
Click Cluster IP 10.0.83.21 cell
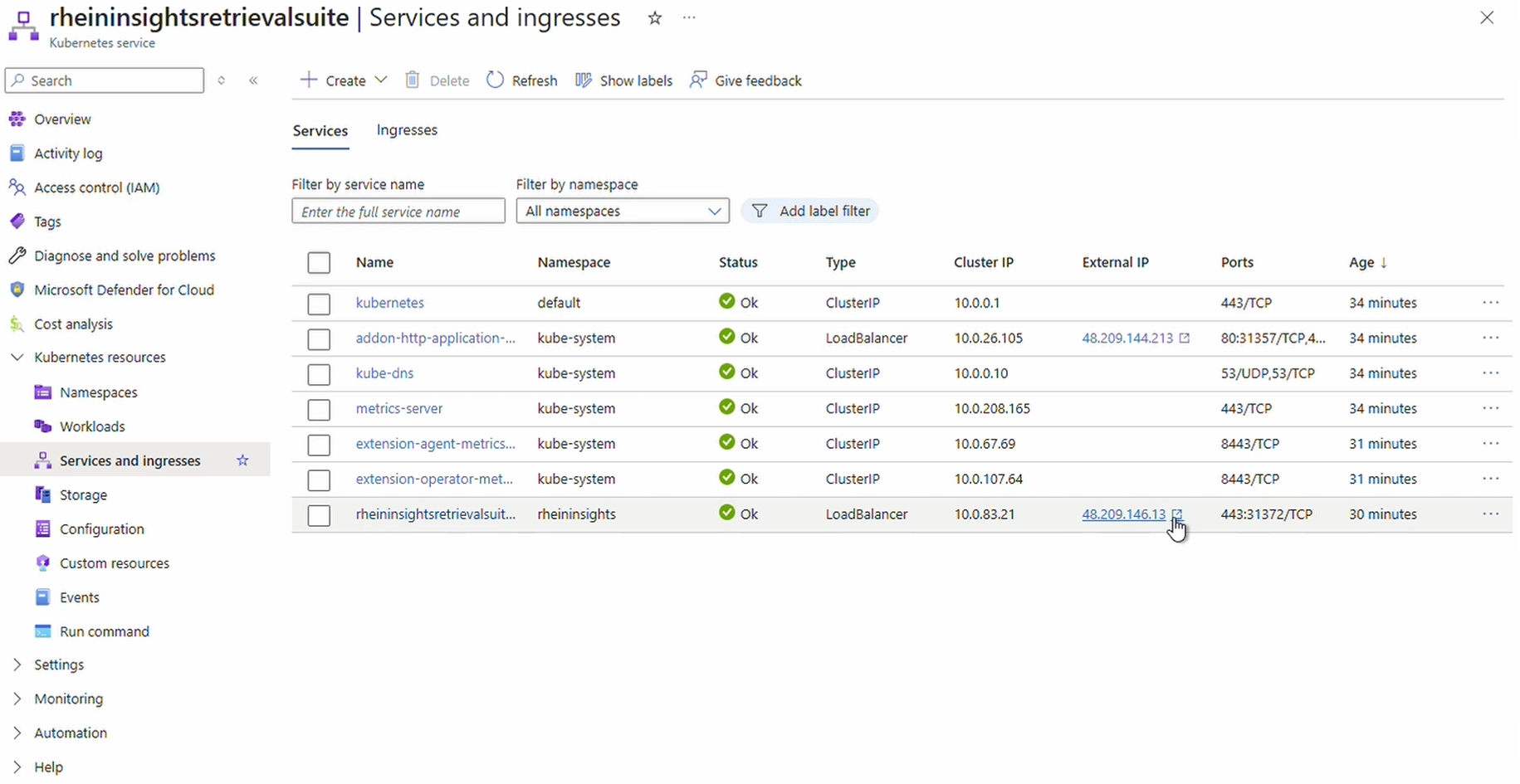985,514
